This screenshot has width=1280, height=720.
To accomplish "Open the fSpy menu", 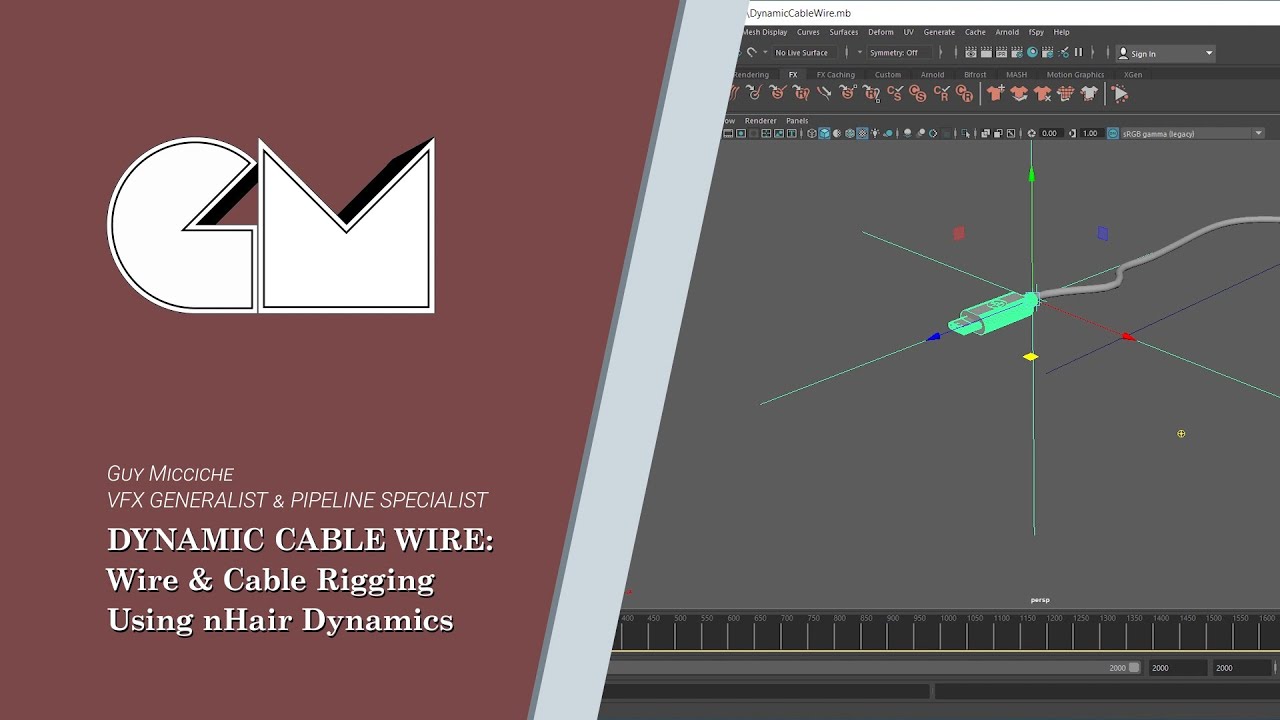I will [x=1036, y=32].
